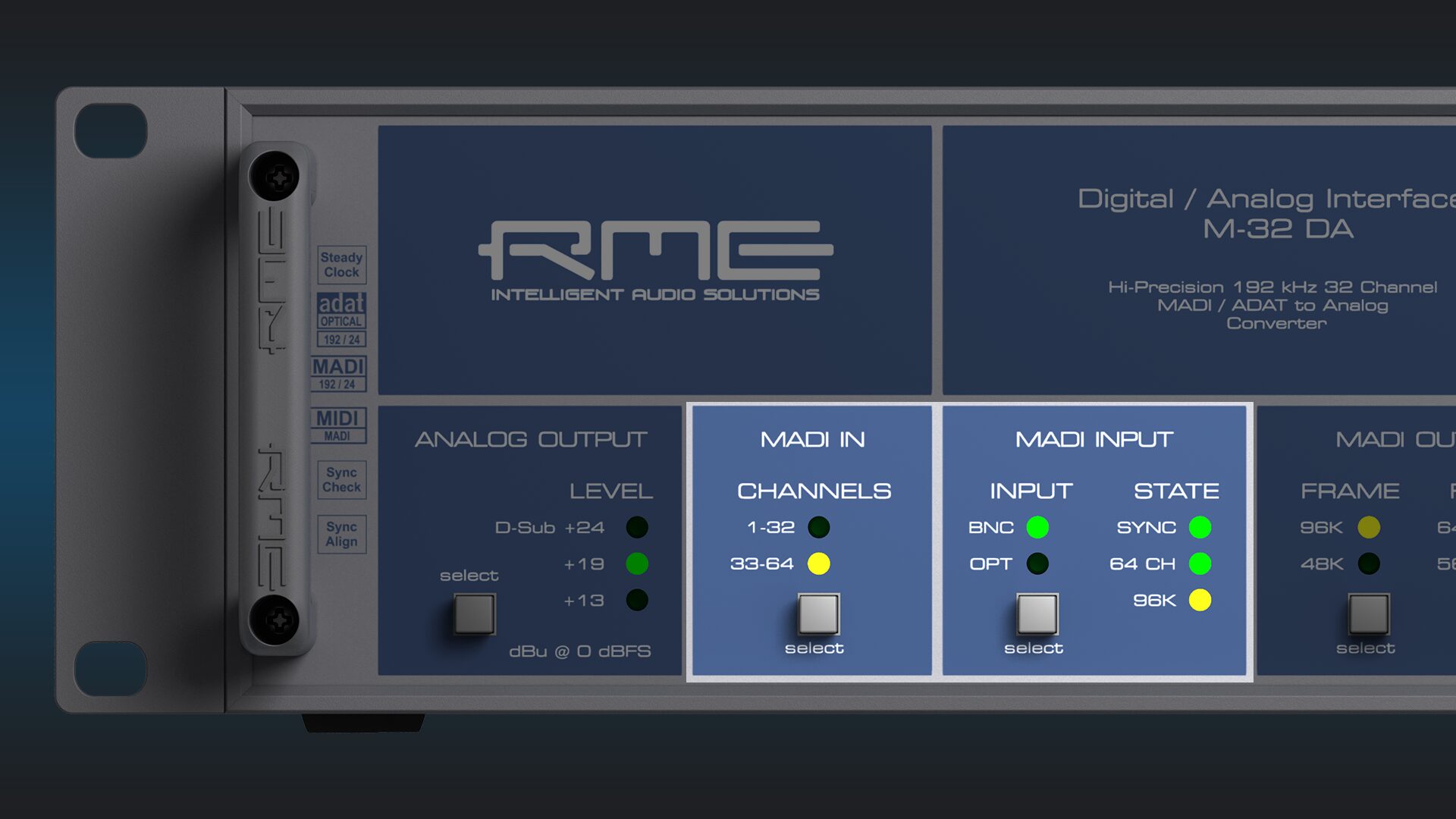Click the OPT input LED
This screenshot has width=1456, height=819.
tap(1037, 563)
